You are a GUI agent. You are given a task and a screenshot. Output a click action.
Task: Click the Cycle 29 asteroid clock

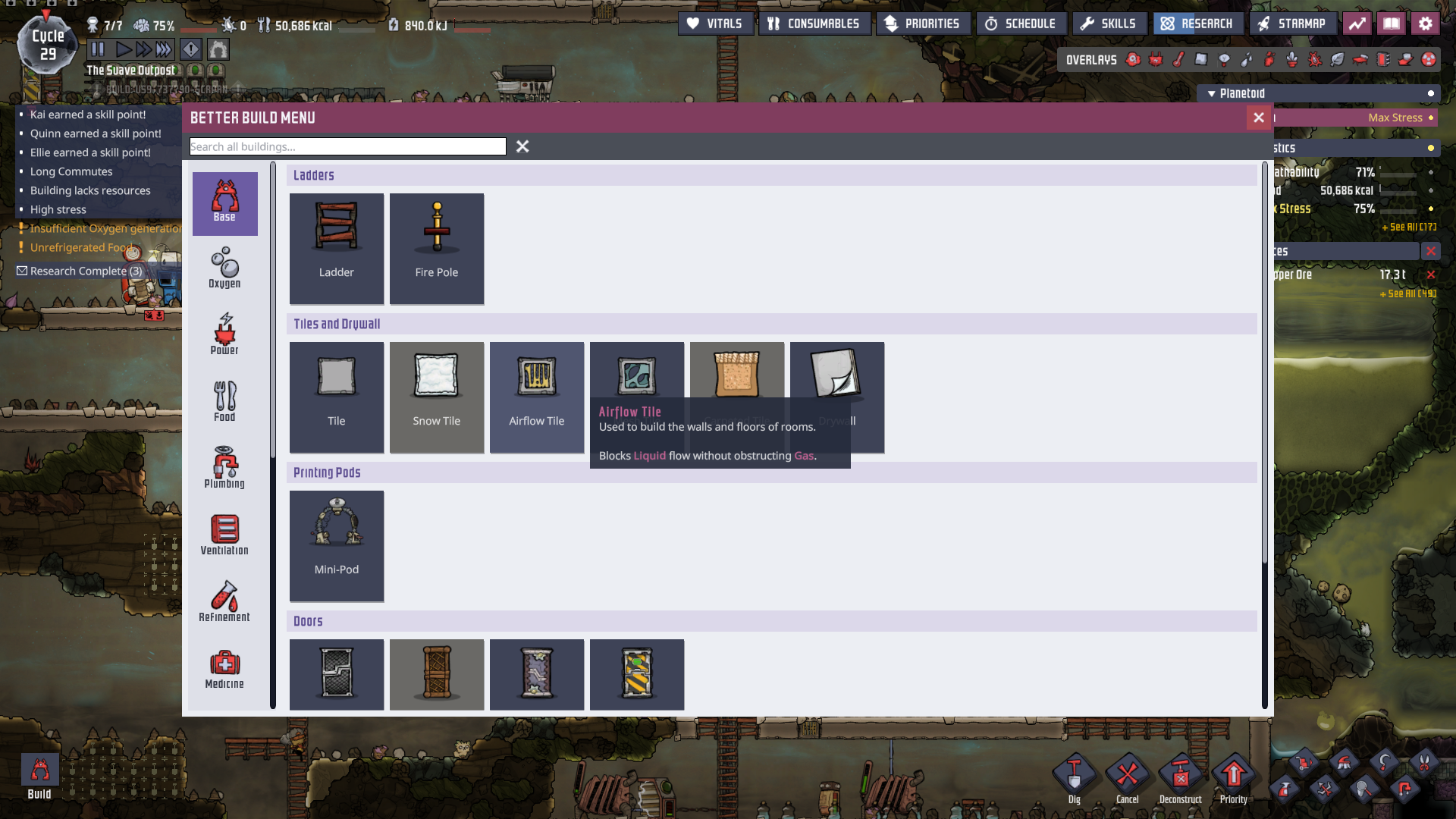[x=48, y=45]
